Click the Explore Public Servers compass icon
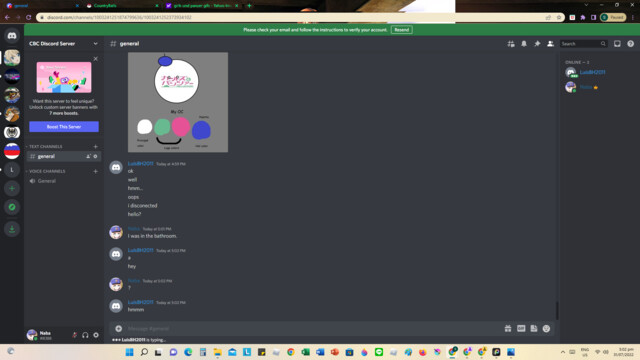 click(12, 207)
